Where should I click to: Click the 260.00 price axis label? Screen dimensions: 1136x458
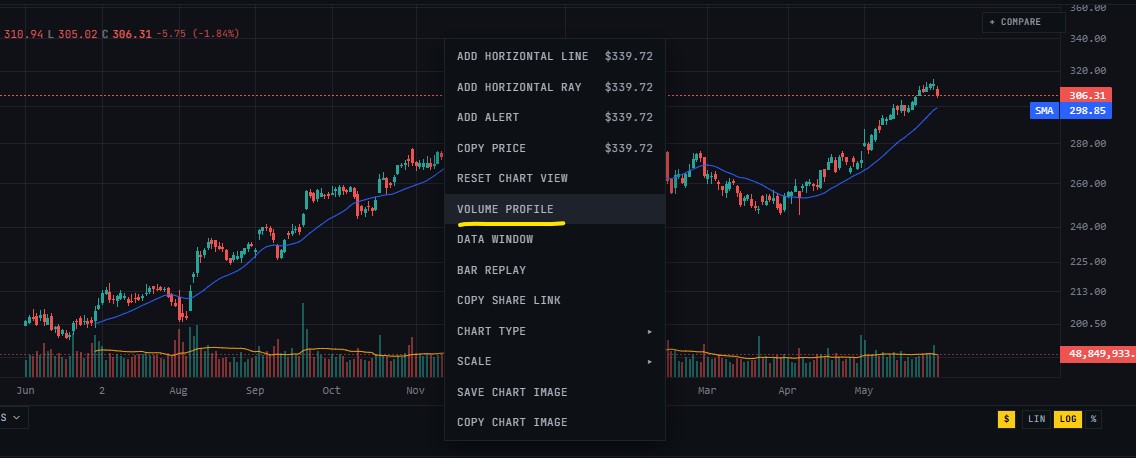[x=1088, y=183]
